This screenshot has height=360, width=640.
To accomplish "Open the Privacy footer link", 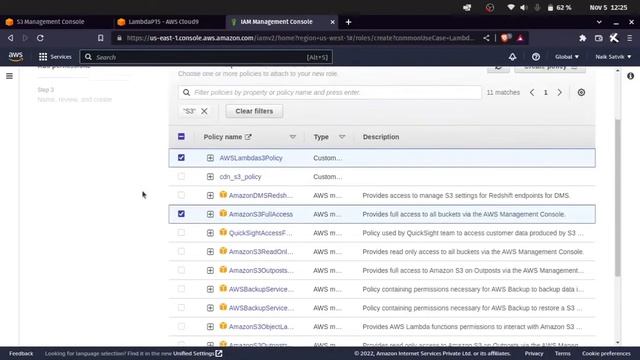I will [x=534, y=353].
